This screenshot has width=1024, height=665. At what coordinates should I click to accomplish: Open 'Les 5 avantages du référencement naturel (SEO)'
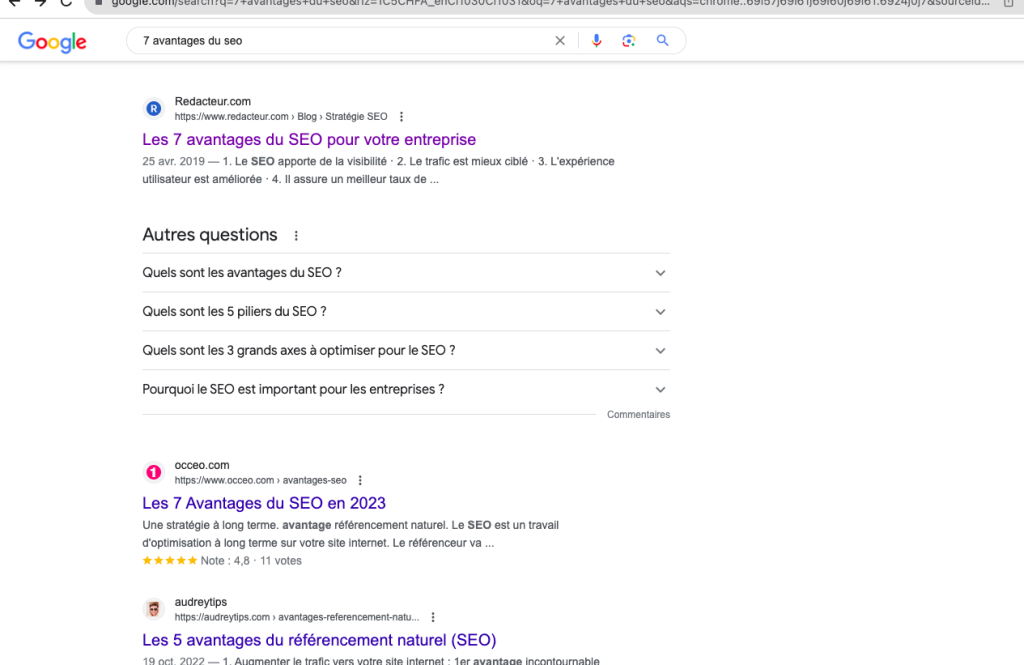point(319,640)
